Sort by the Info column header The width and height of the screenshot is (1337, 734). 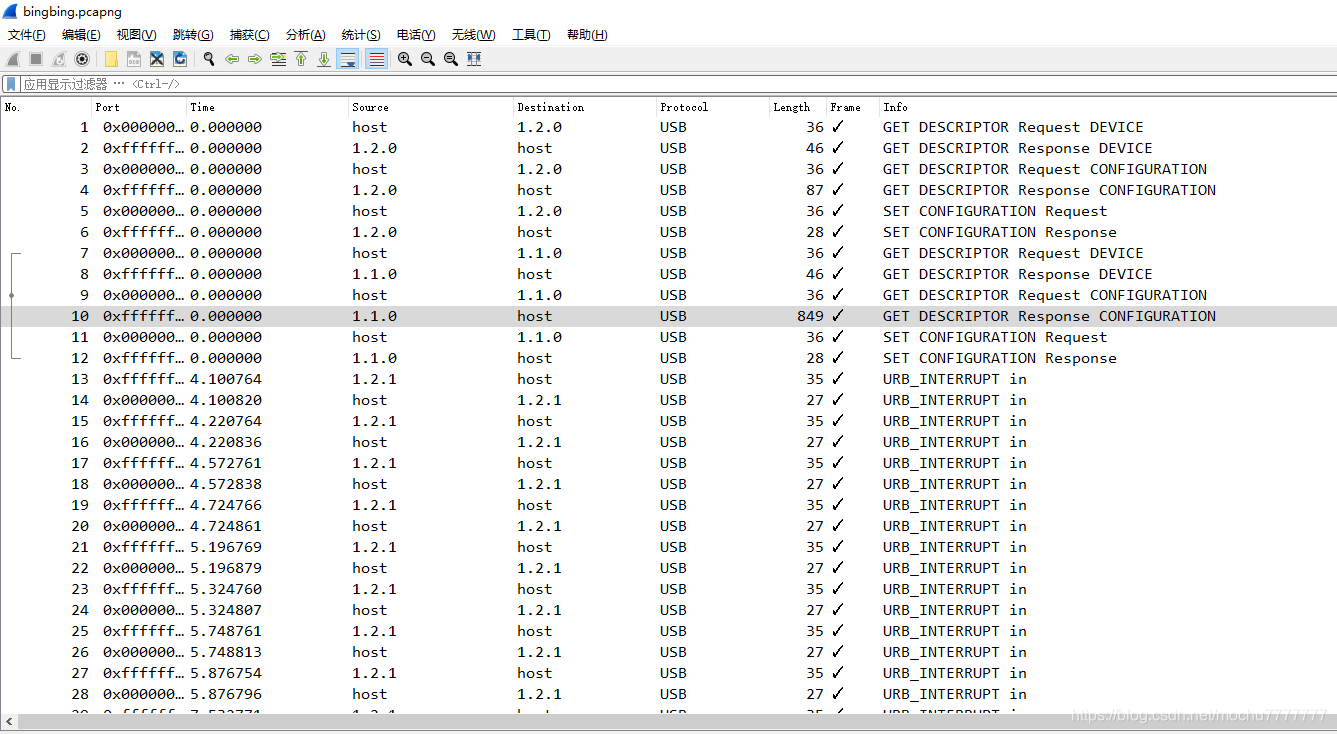point(1107,107)
